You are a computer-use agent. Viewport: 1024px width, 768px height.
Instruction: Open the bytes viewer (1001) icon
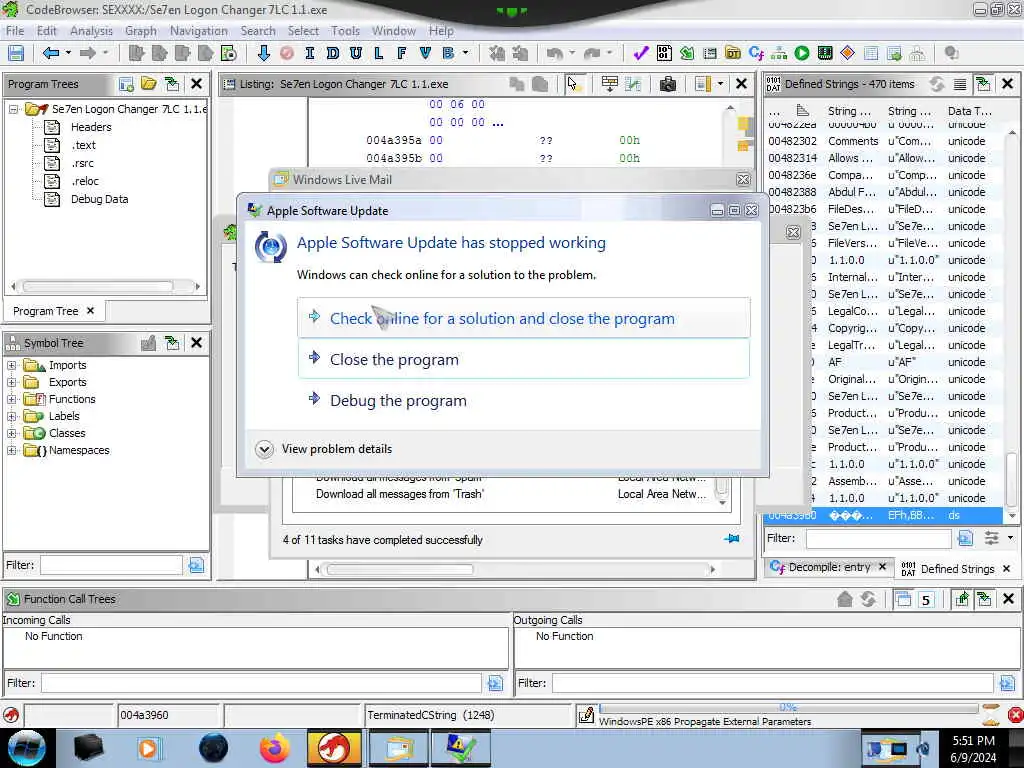coord(664,54)
